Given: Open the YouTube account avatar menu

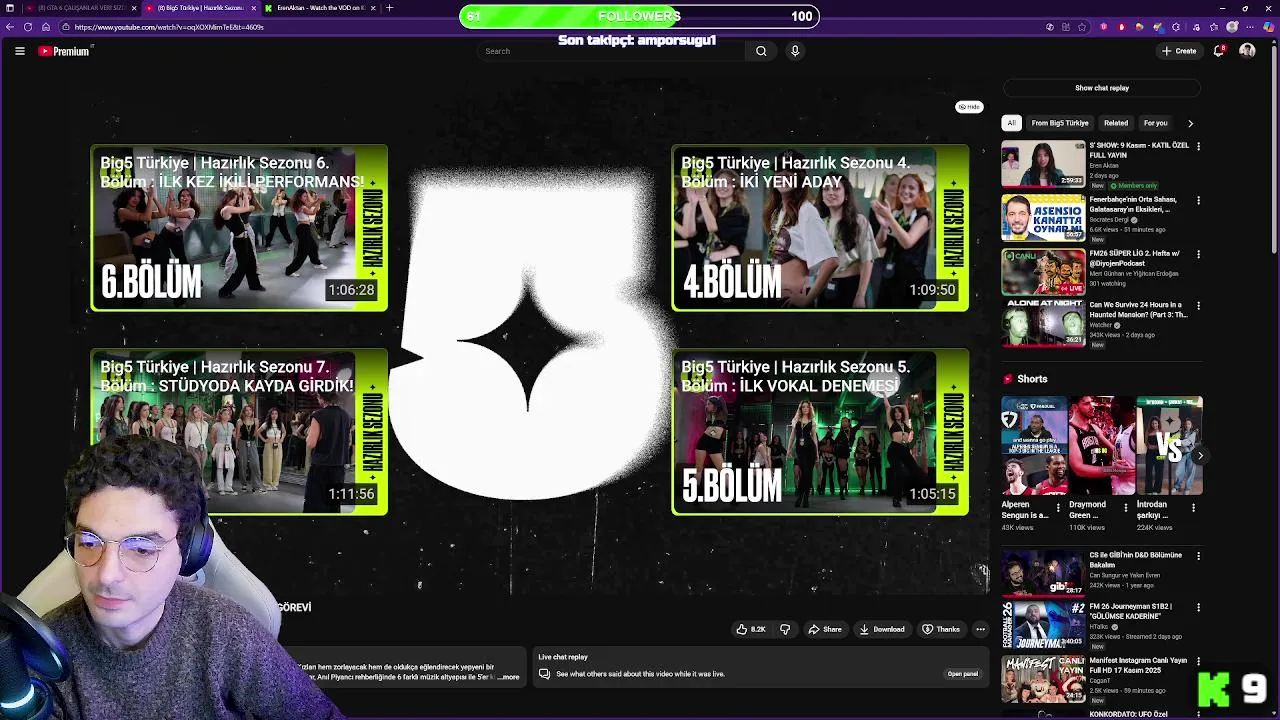Looking at the screenshot, I should pos(1247,51).
